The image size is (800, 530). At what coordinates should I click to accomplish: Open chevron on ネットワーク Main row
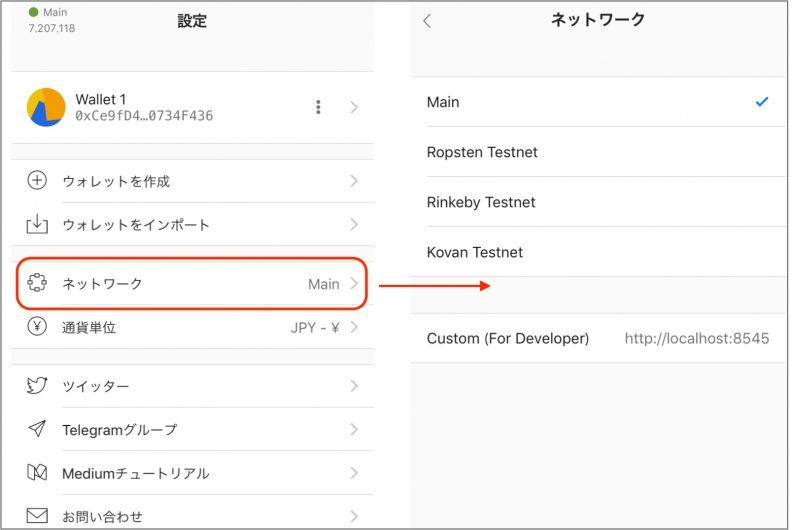(x=354, y=283)
